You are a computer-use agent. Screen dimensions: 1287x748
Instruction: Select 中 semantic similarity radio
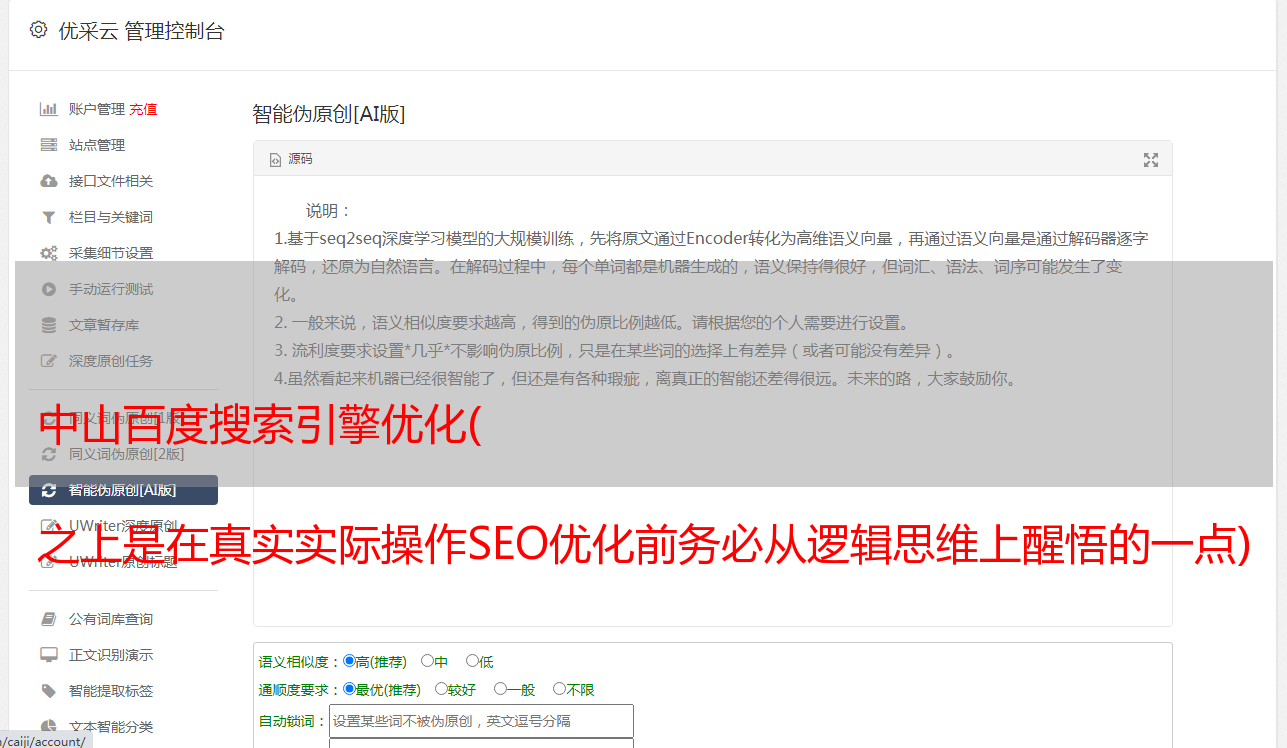click(427, 661)
